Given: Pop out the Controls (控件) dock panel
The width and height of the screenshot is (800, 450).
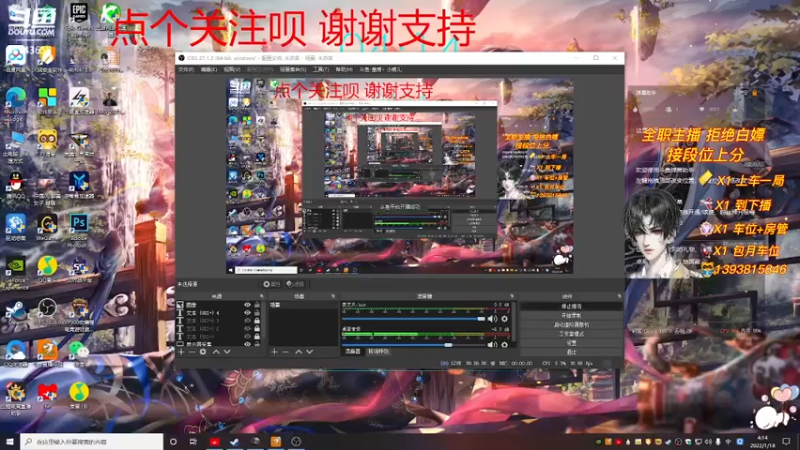Looking at the screenshot, I should pyautogui.click(x=619, y=296).
